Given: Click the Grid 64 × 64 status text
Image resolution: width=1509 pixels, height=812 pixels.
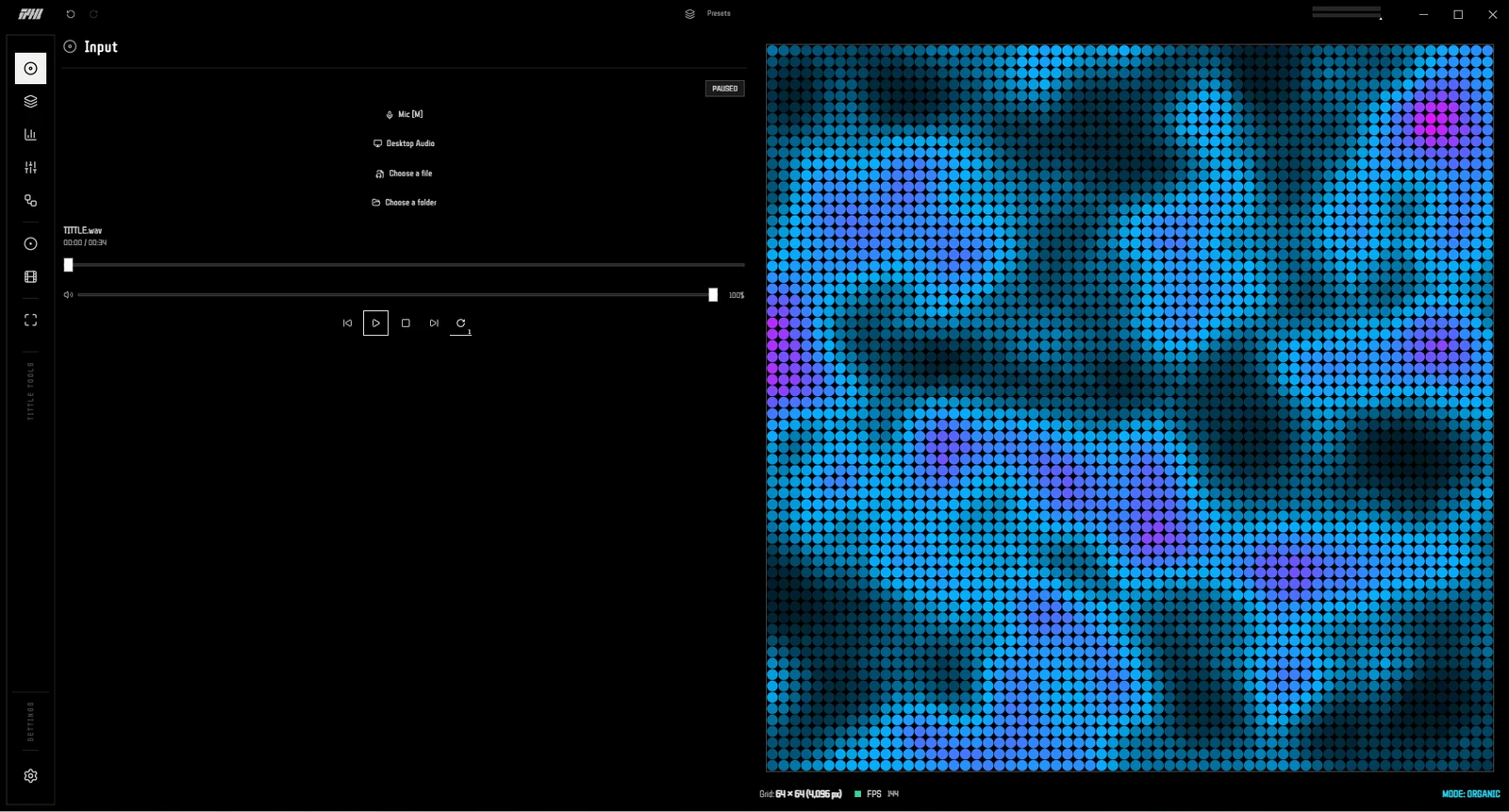Looking at the screenshot, I should click(801, 794).
